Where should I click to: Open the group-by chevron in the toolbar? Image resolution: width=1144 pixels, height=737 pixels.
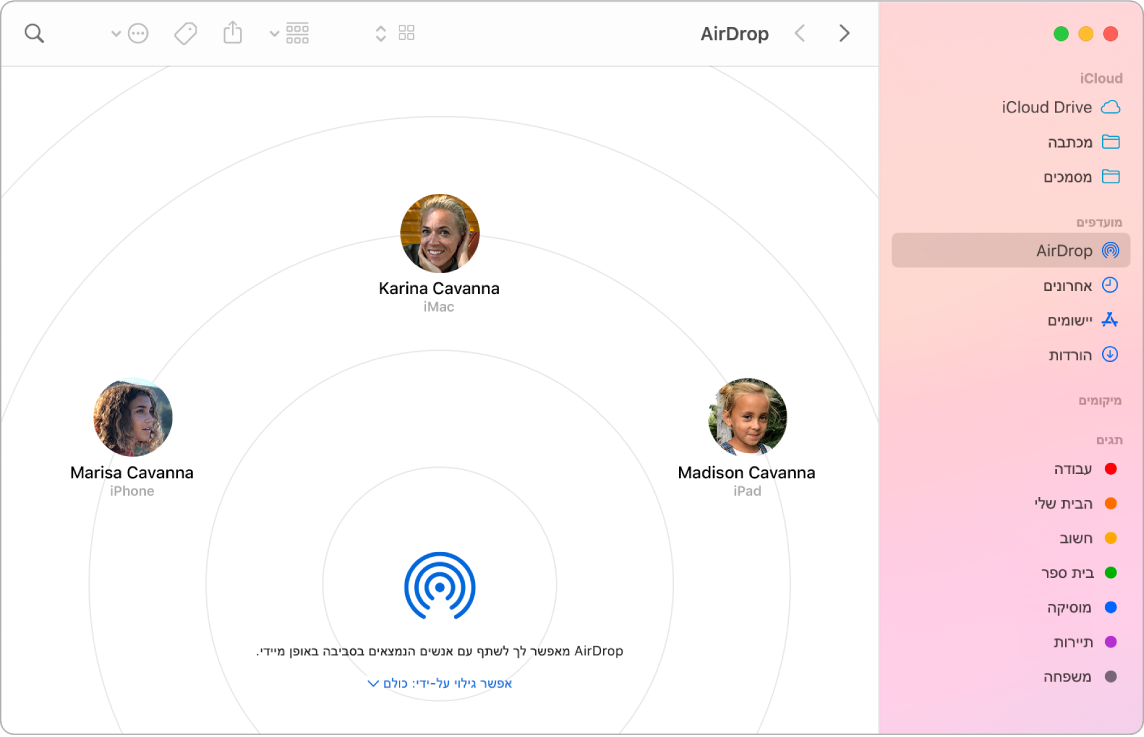coord(274,33)
